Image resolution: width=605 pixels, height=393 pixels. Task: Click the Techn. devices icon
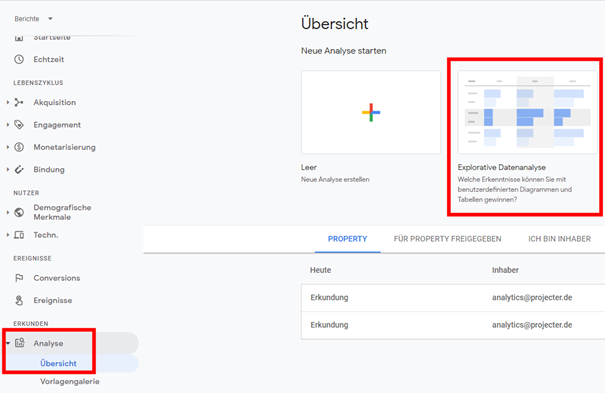[x=19, y=235]
